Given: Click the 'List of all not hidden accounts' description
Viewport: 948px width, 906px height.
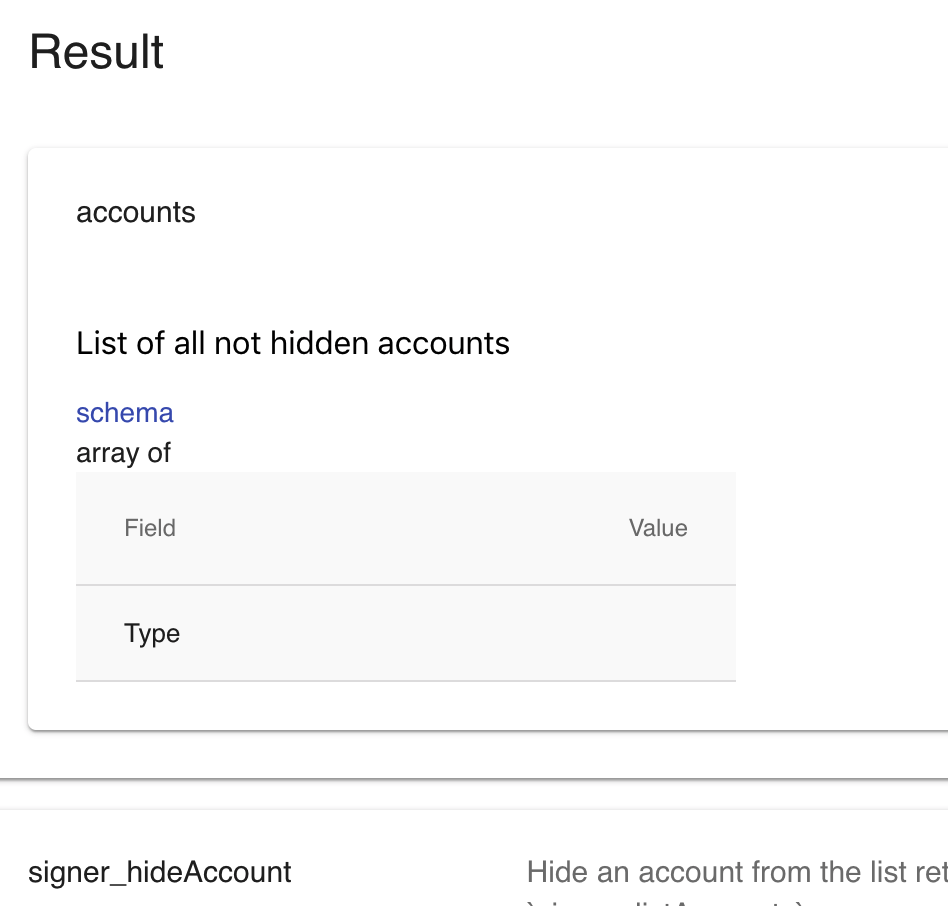Looking at the screenshot, I should pos(293,344).
